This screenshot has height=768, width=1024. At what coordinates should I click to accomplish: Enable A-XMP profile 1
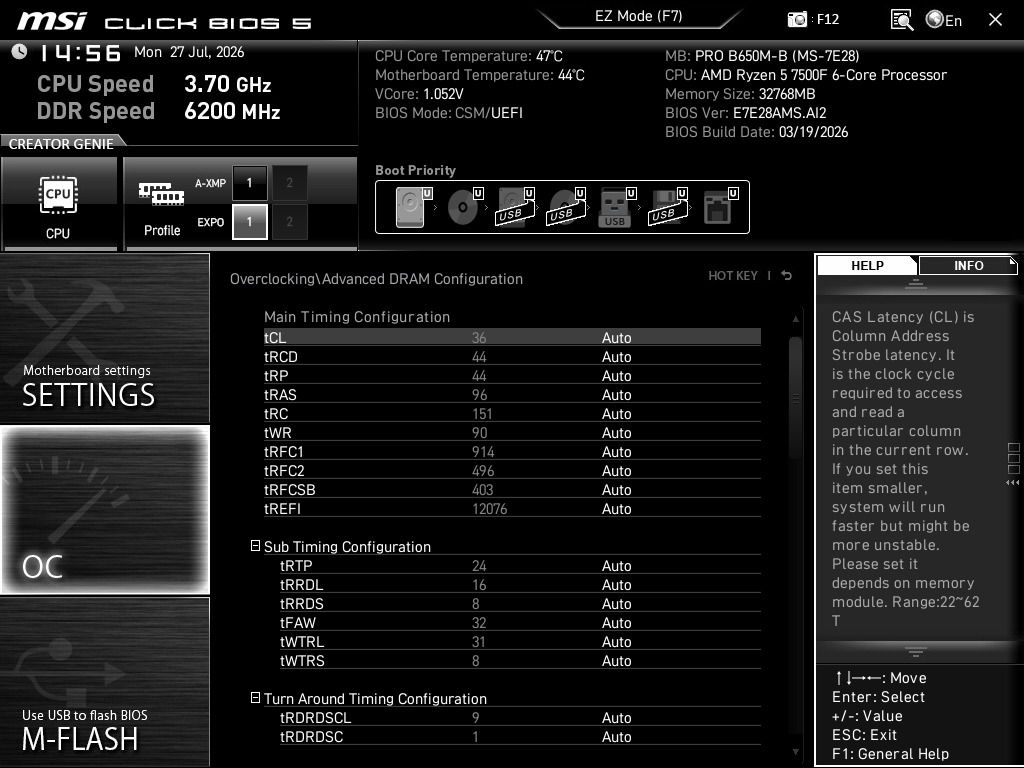click(x=249, y=183)
